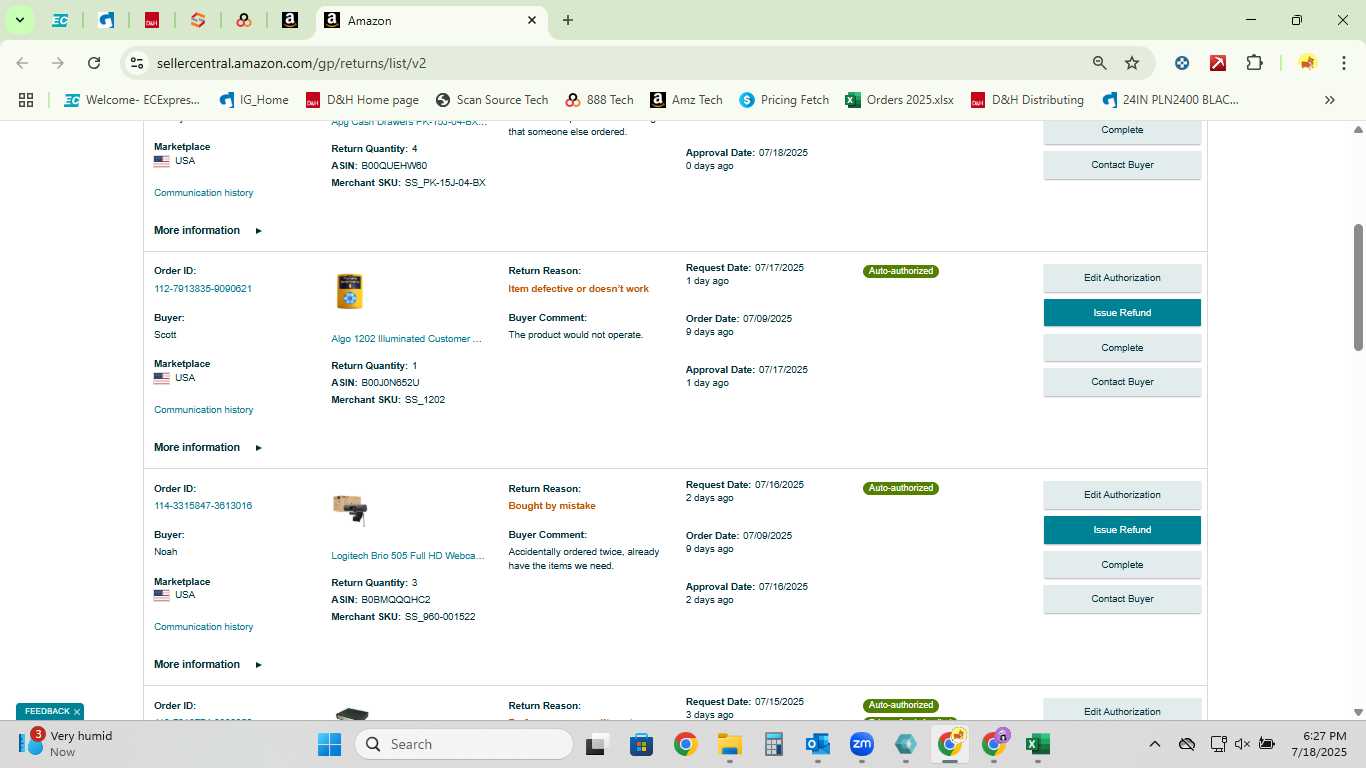The height and width of the screenshot is (768, 1366).
Task: Open a new browser tab
Action: coord(568,20)
